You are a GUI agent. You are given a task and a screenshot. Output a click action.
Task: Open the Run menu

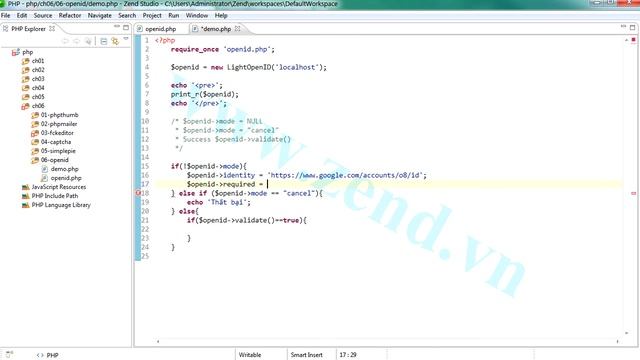tap(173, 16)
